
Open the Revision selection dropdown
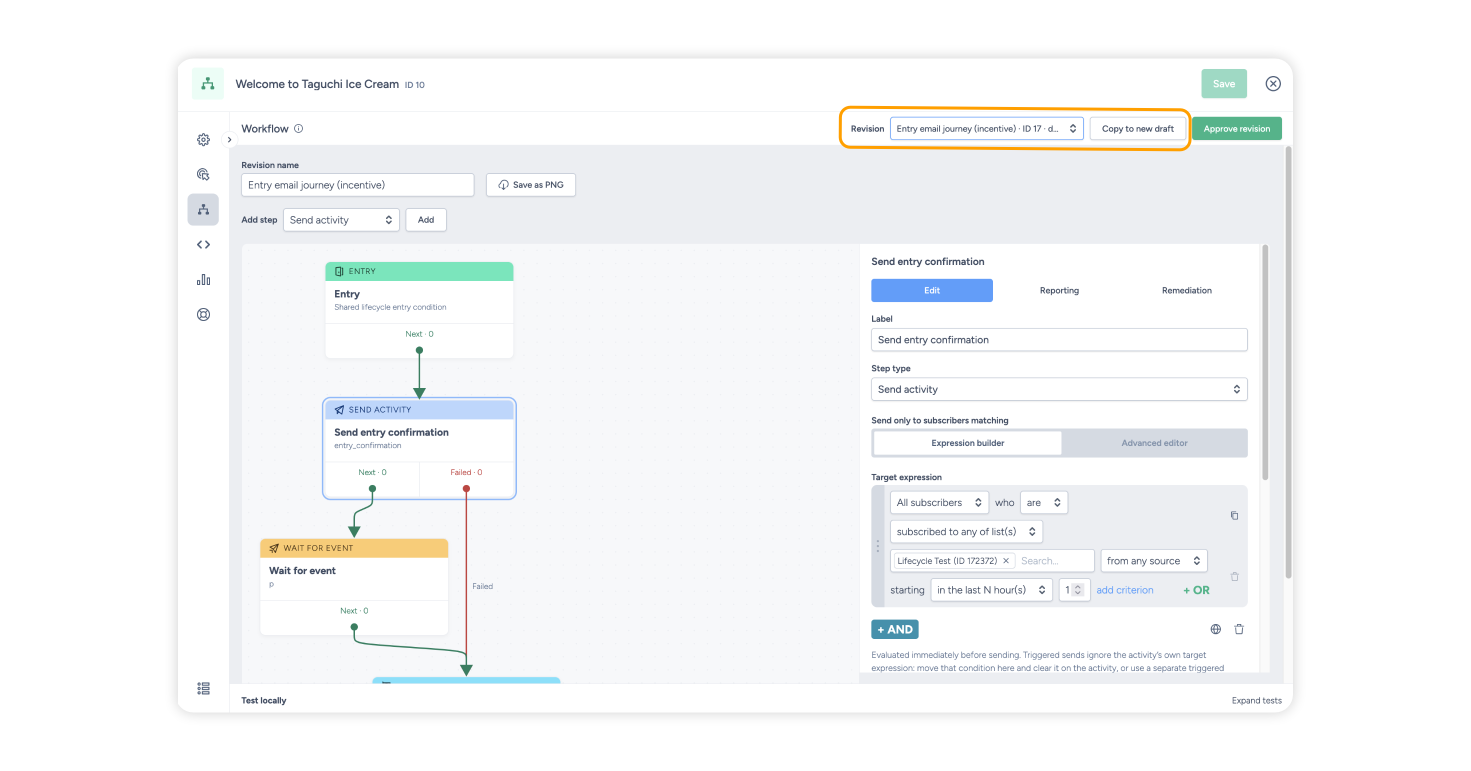click(x=987, y=129)
